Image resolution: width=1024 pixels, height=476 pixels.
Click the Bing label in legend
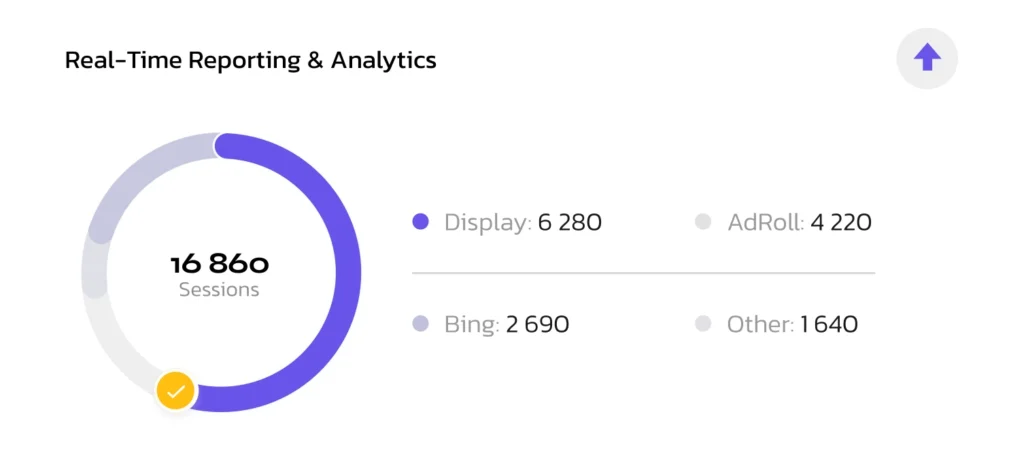pos(472,325)
